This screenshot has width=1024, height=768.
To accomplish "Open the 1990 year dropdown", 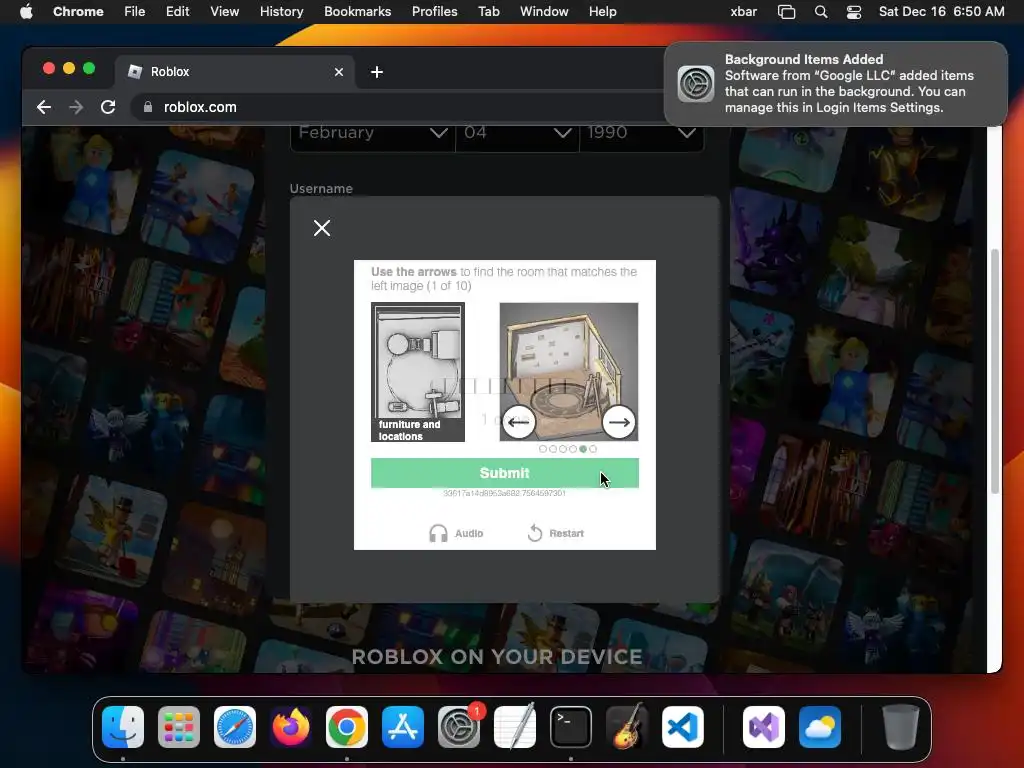I will 641,133.
